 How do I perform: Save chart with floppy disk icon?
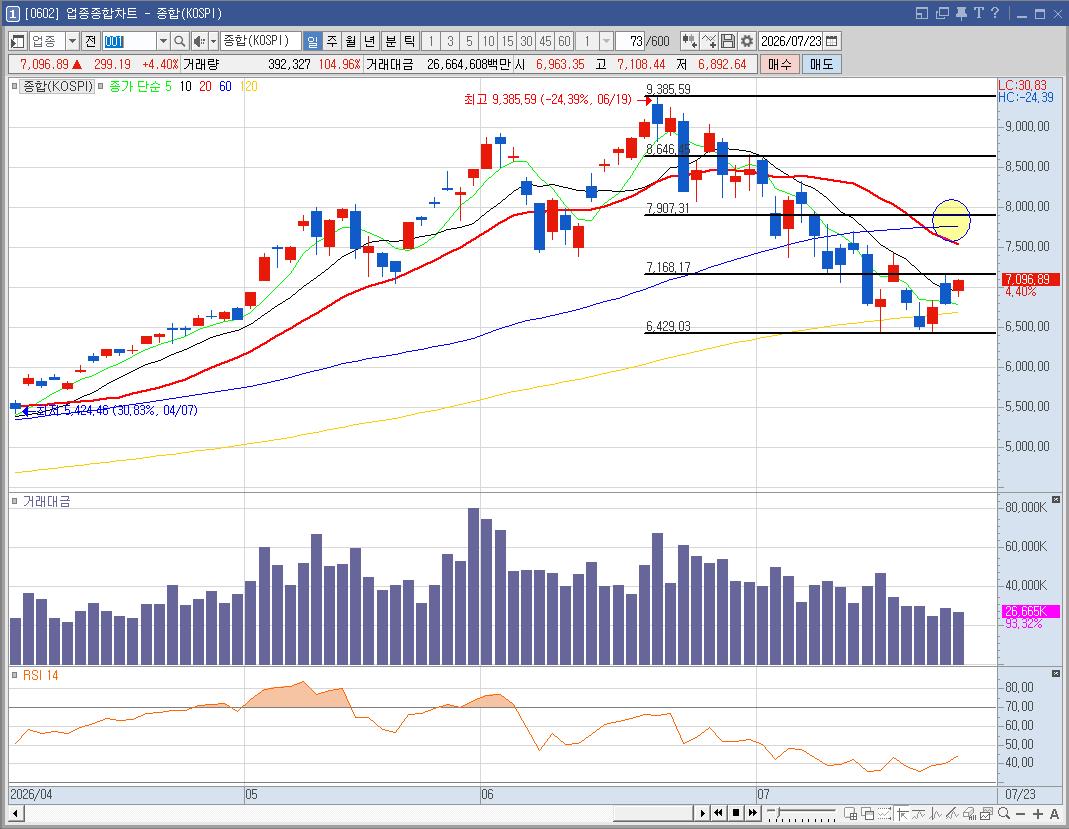728,41
